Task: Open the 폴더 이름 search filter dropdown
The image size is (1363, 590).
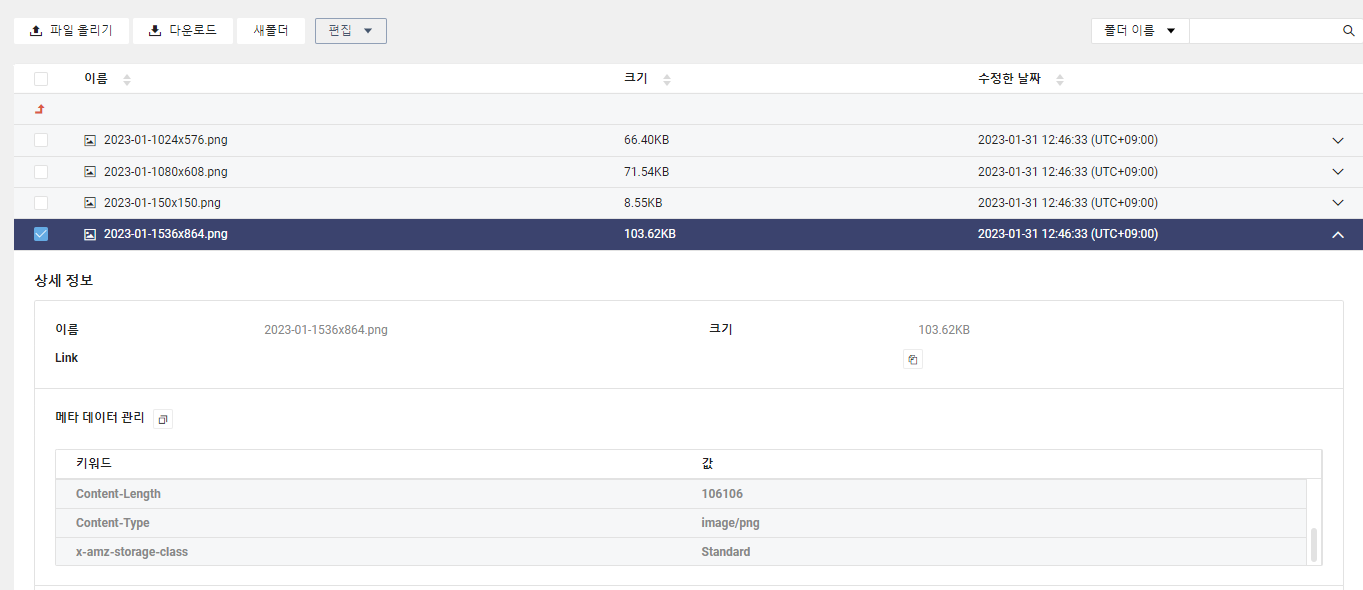Action: 1139,30
